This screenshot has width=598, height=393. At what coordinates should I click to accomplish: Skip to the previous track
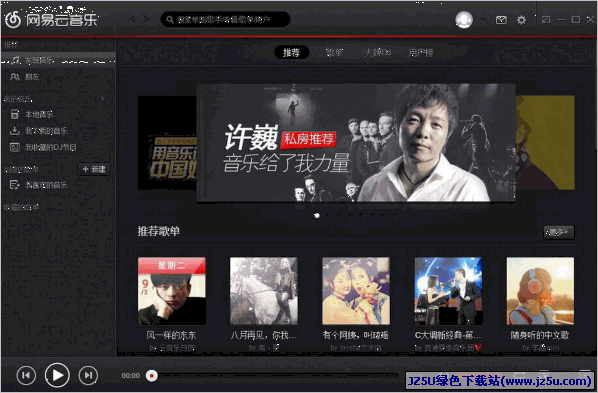click(26, 376)
